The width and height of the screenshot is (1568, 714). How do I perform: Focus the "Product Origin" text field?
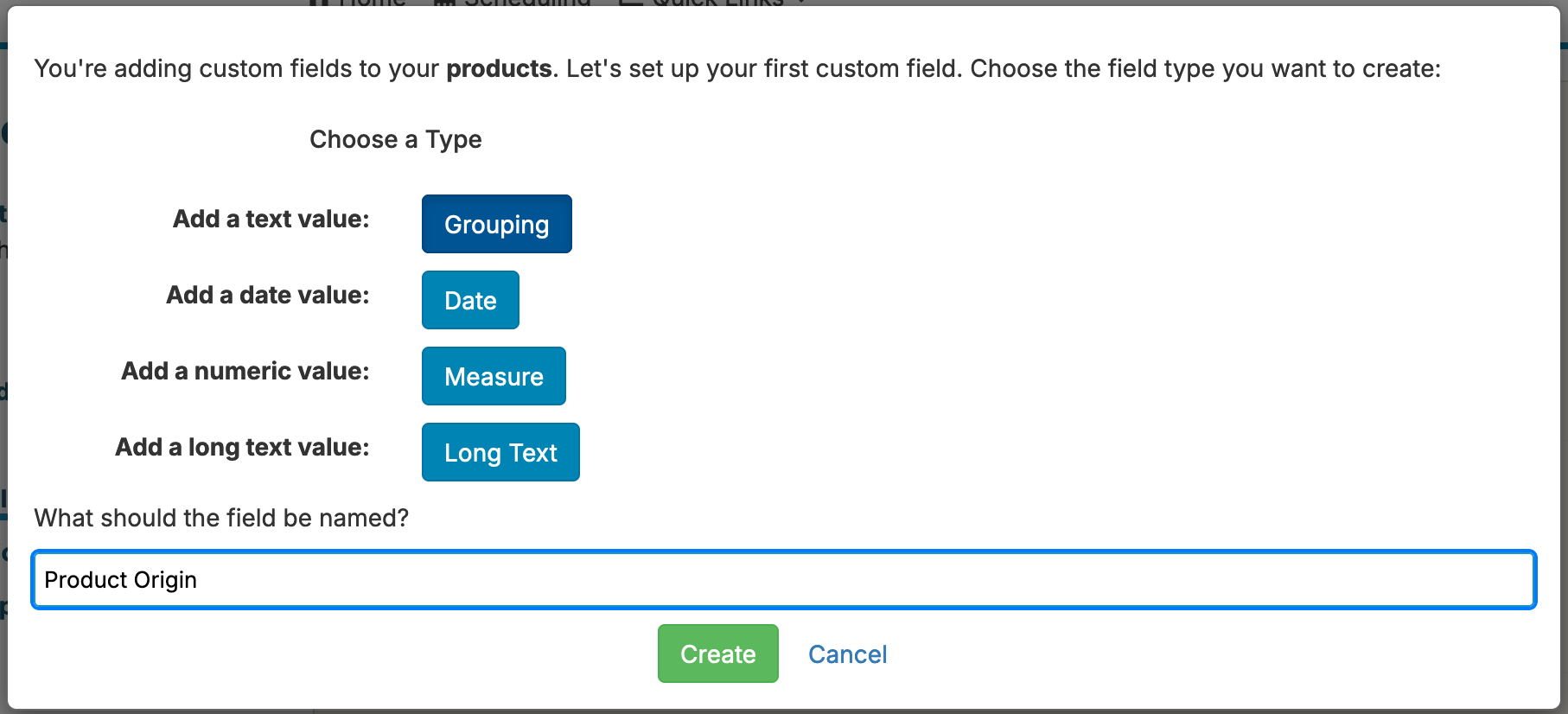(x=783, y=579)
